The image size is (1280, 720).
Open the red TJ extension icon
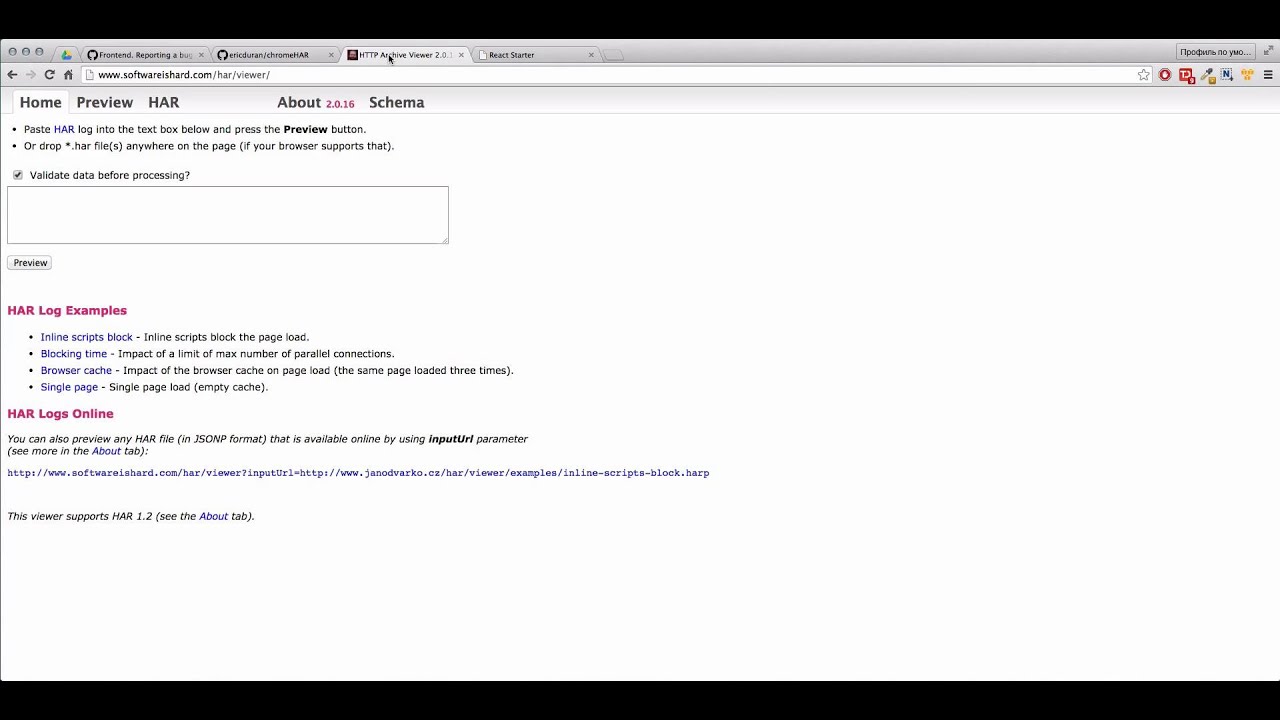click(x=1186, y=75)
